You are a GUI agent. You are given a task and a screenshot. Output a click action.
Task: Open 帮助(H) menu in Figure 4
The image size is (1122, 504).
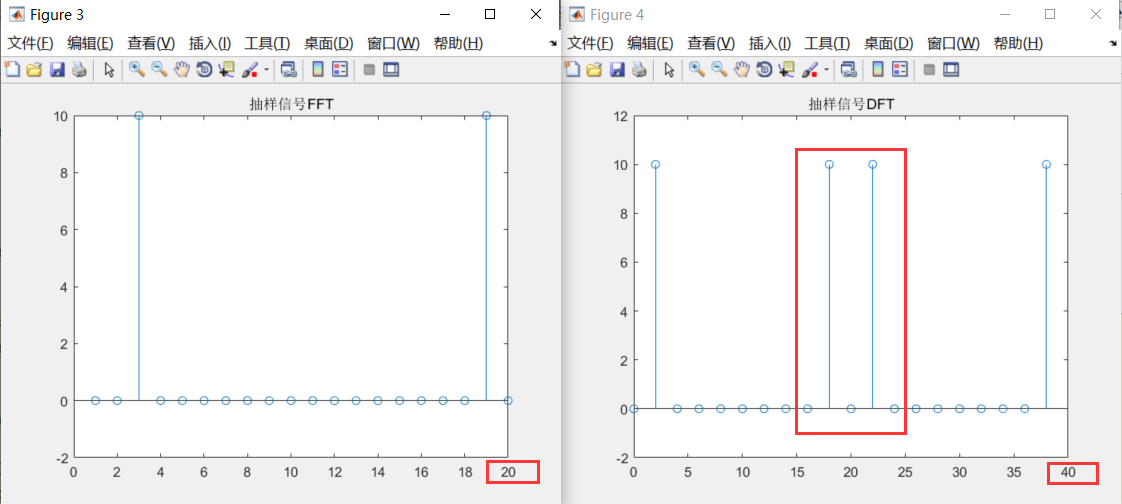coord(1018,43)
